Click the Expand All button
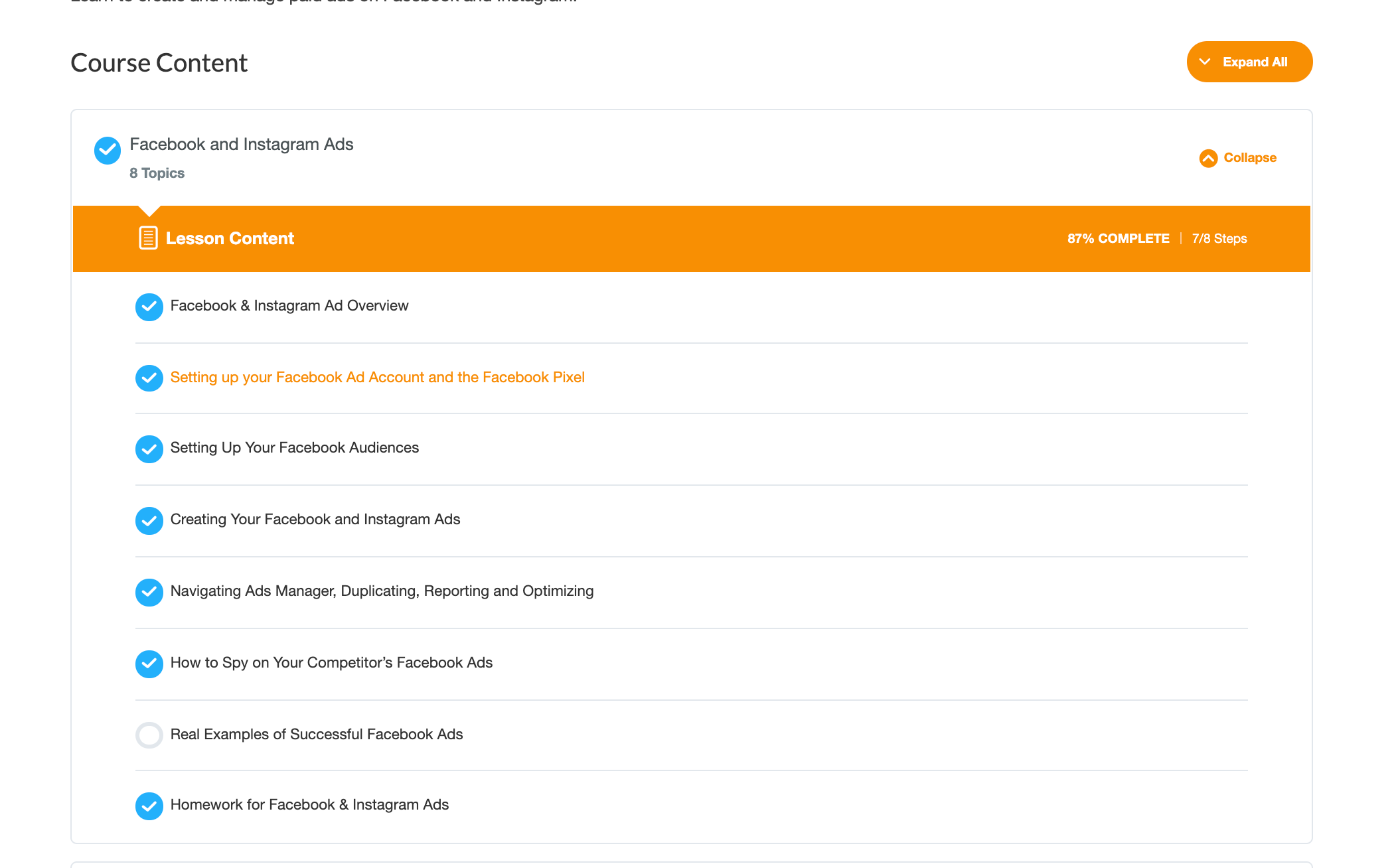1398x868 pixels. coord(1249,62)
